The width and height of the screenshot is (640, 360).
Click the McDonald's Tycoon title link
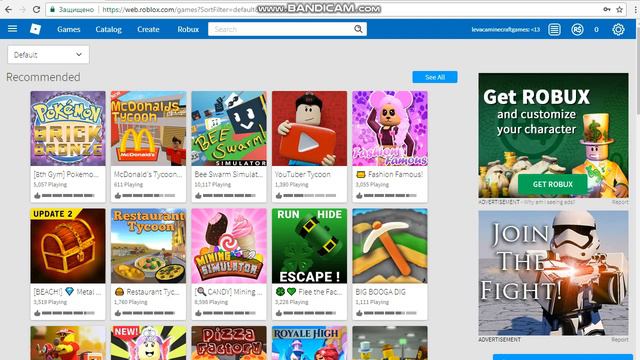(x=148, y=174)
